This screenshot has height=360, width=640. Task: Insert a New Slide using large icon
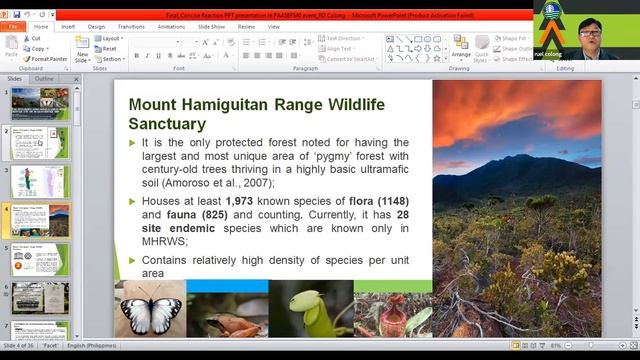tap(82, 43)
